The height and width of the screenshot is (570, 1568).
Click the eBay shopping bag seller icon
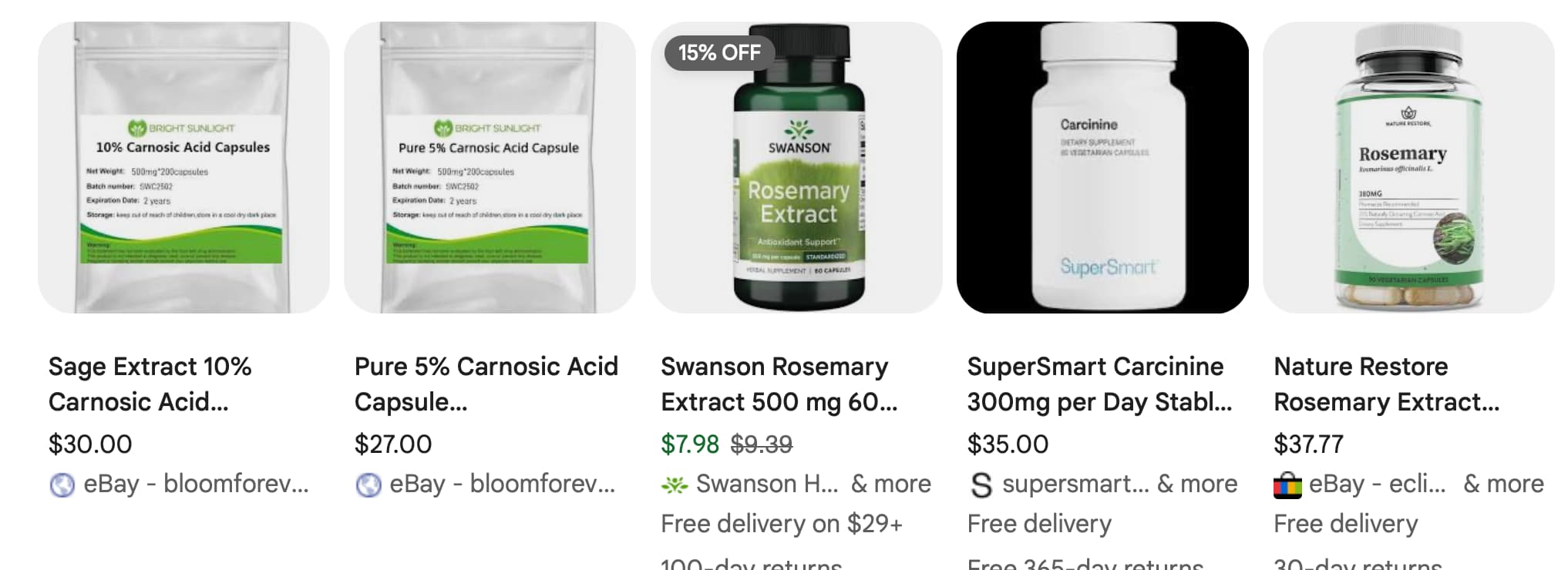[x=1287, y=485]
